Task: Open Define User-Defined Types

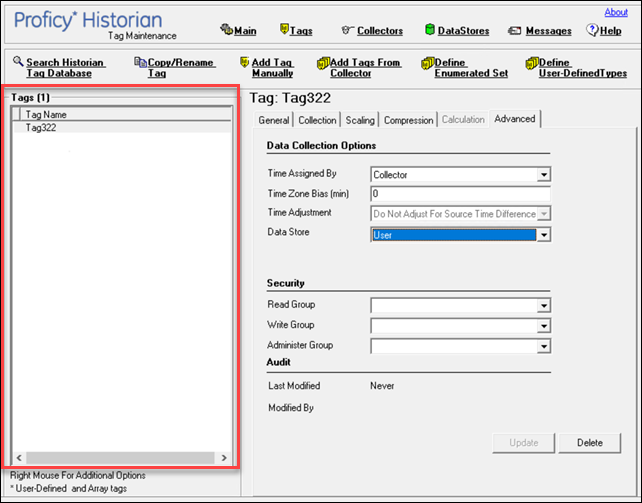Action: (x=583, y=68)
